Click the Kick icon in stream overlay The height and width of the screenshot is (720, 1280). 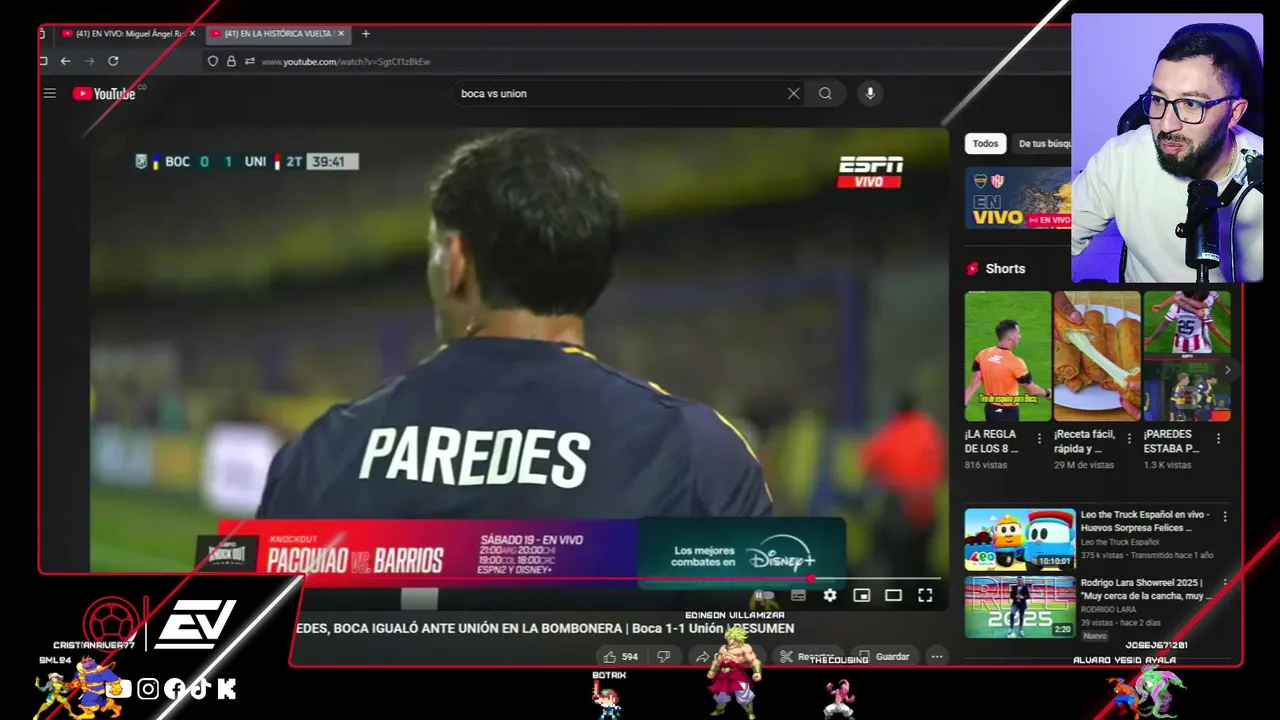226,688
